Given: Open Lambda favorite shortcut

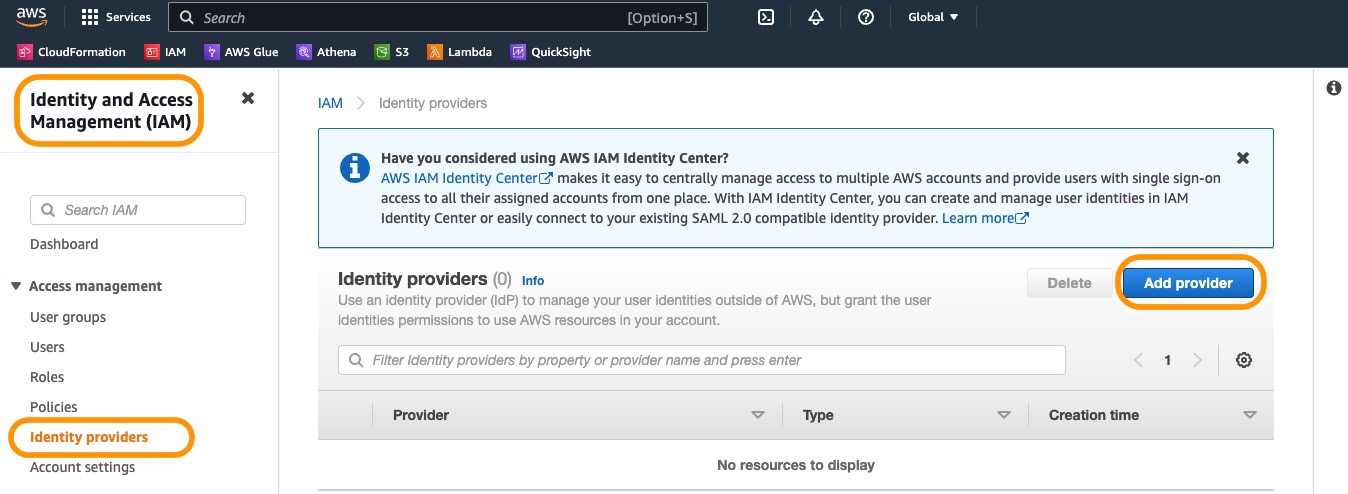Looking at the screenshot, I should coord(459,52).
